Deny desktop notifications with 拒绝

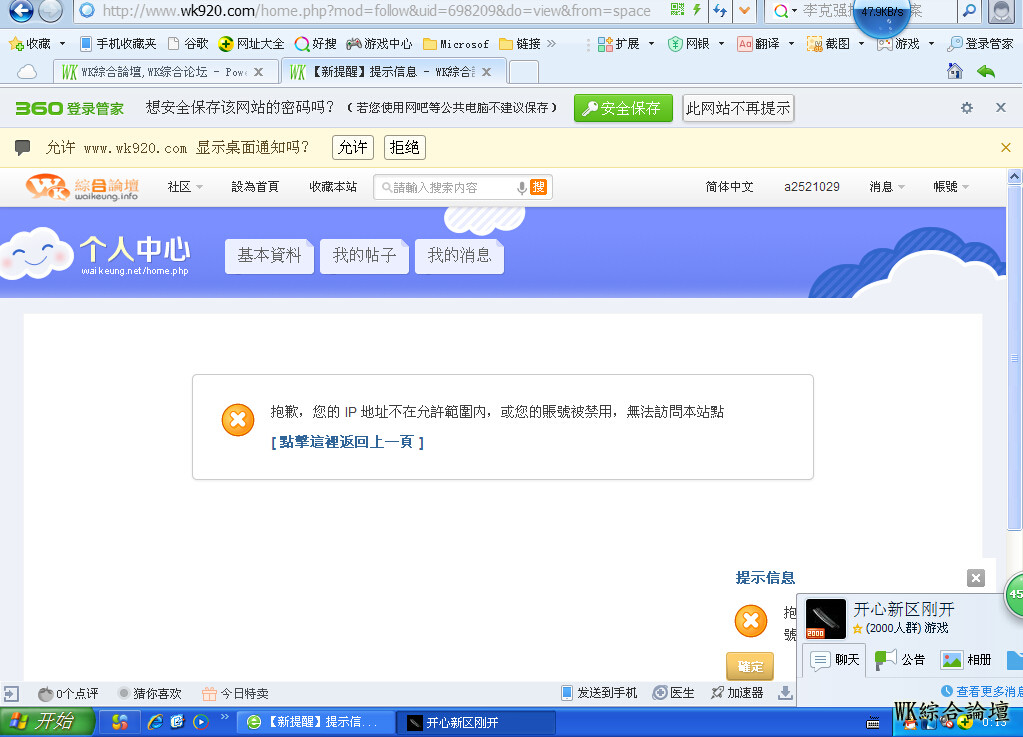tap(405, 147)
